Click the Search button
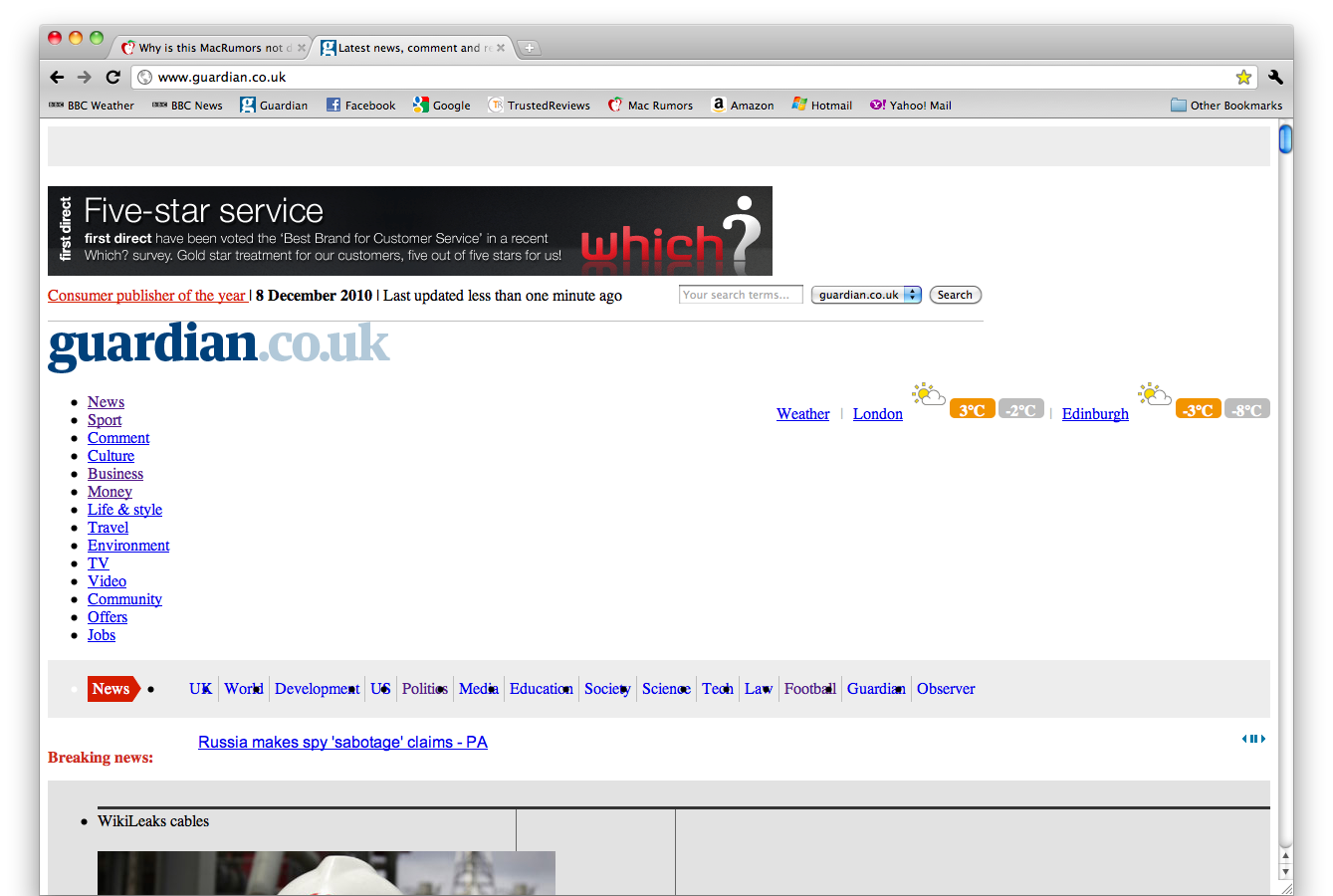Viewport: 1333px width, 896px height. click(955, 295)
